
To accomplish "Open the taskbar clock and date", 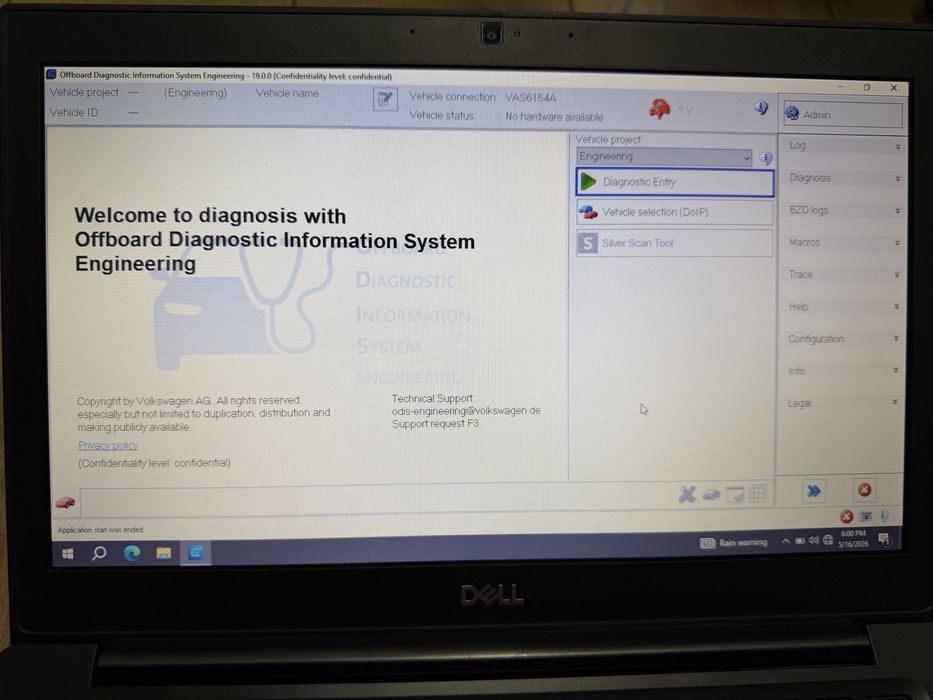I will click(x=853, y=539).
